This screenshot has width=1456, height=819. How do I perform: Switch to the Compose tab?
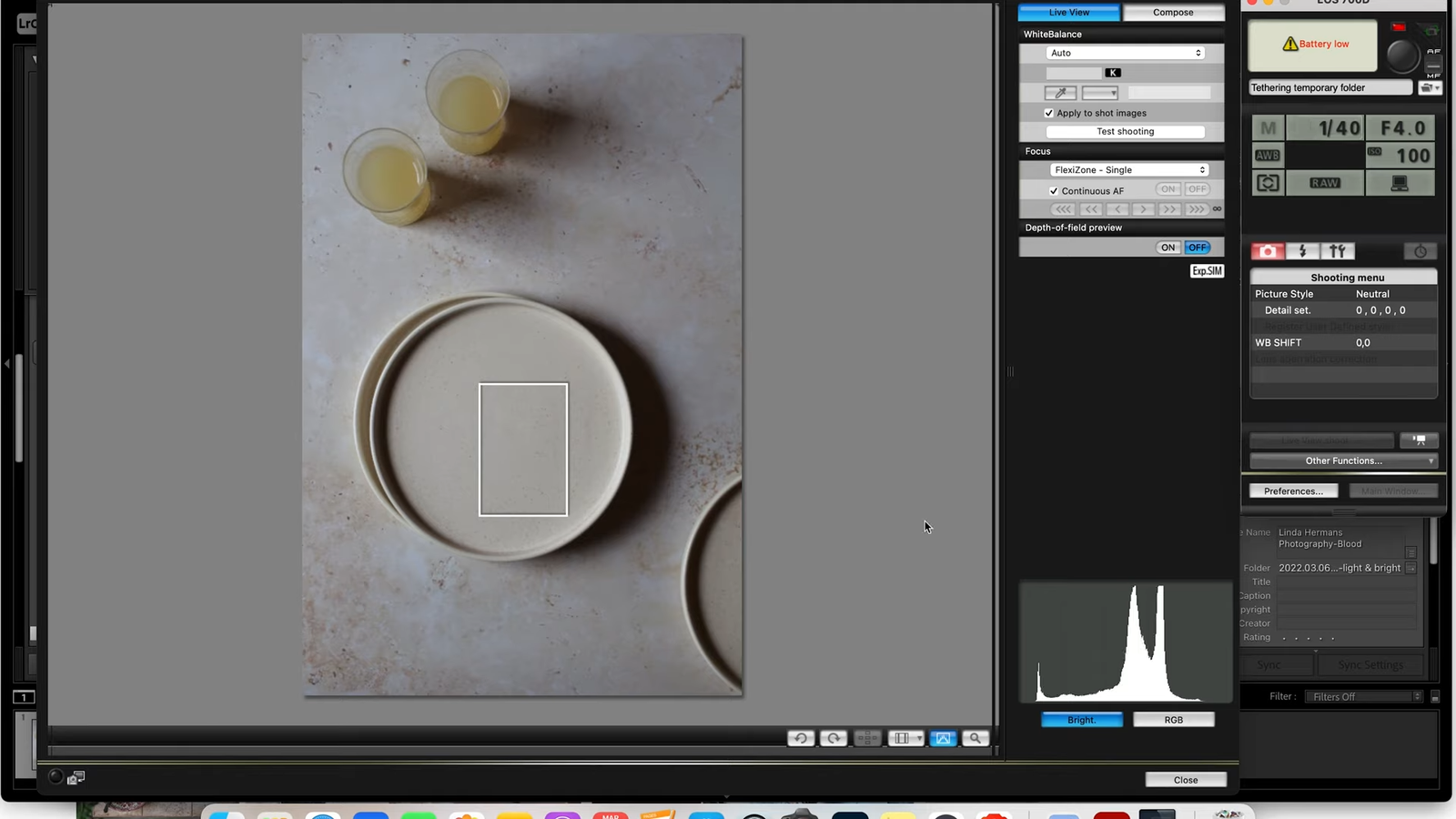coord(1173,12)
